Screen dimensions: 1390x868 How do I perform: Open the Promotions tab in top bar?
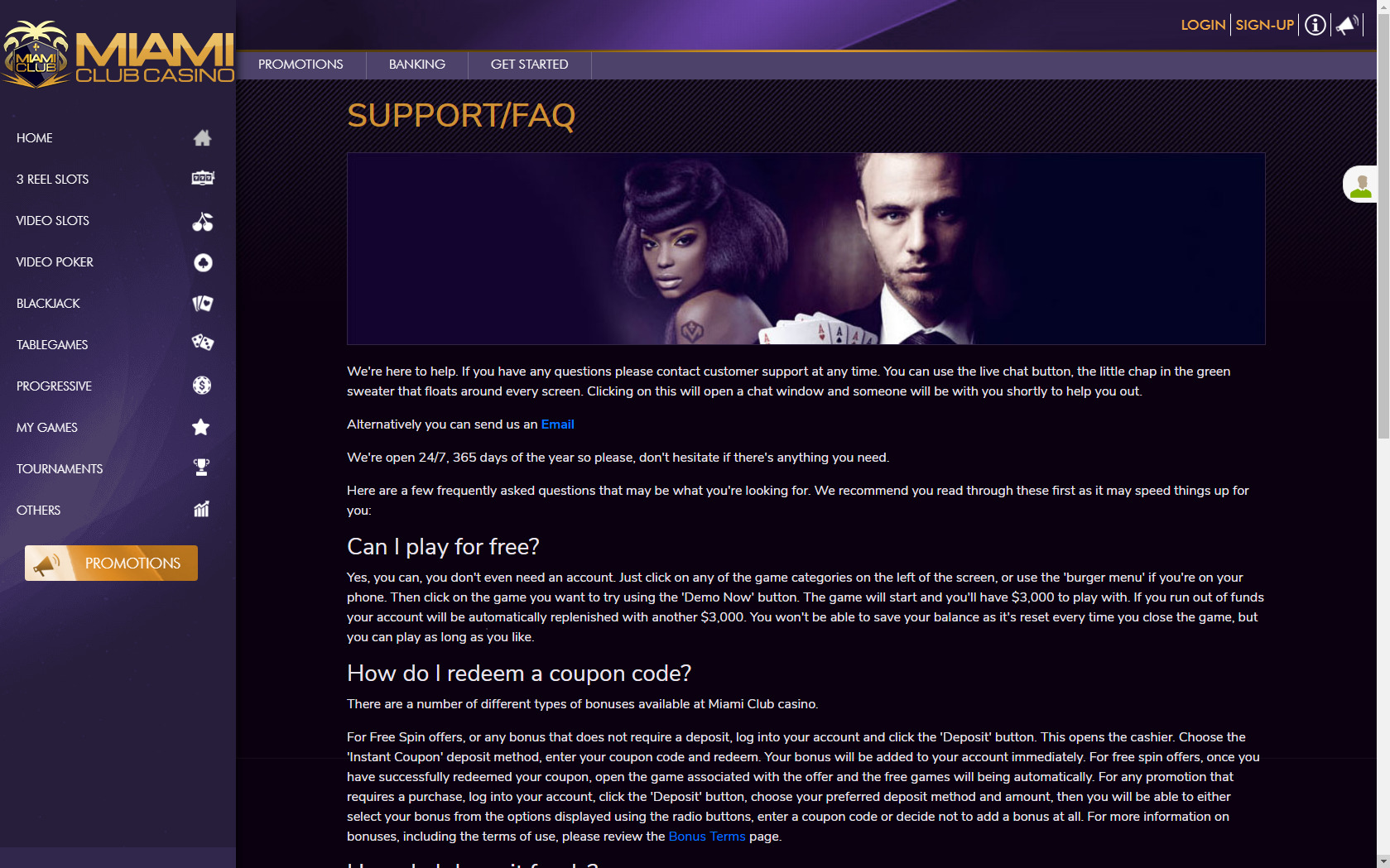coord(301,65)
